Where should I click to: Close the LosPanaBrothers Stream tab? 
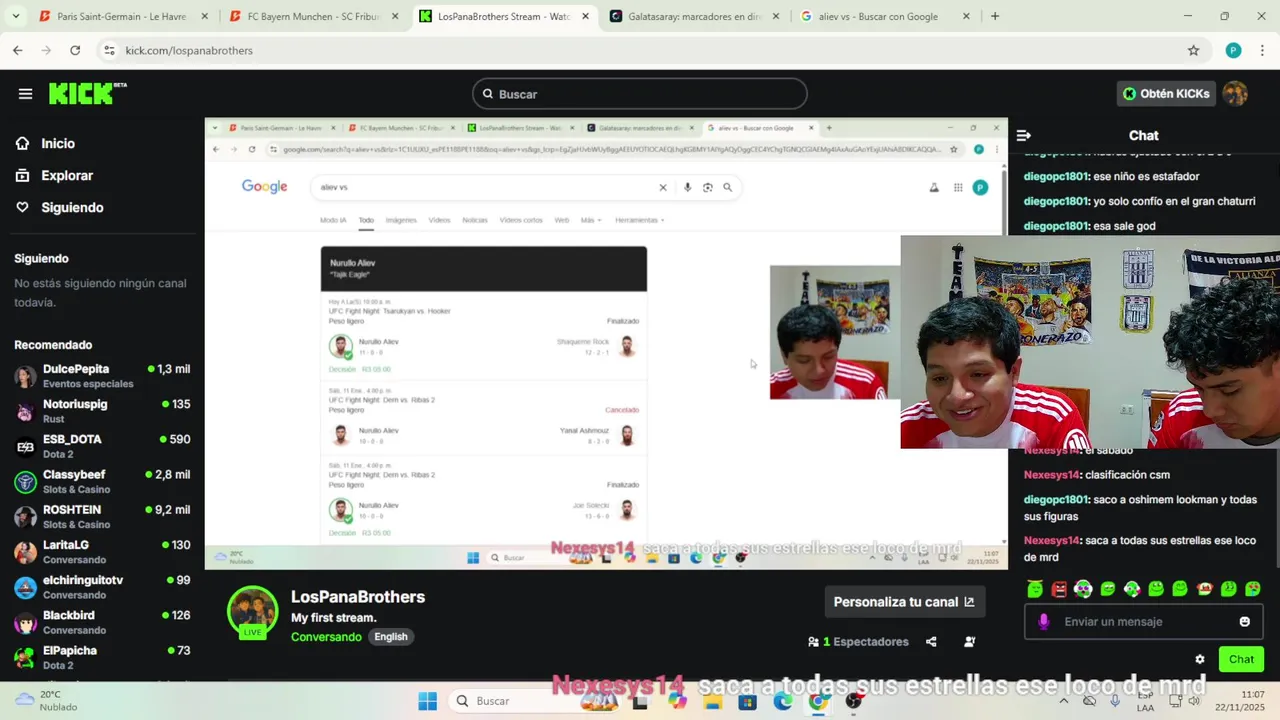tap(585, 16)
